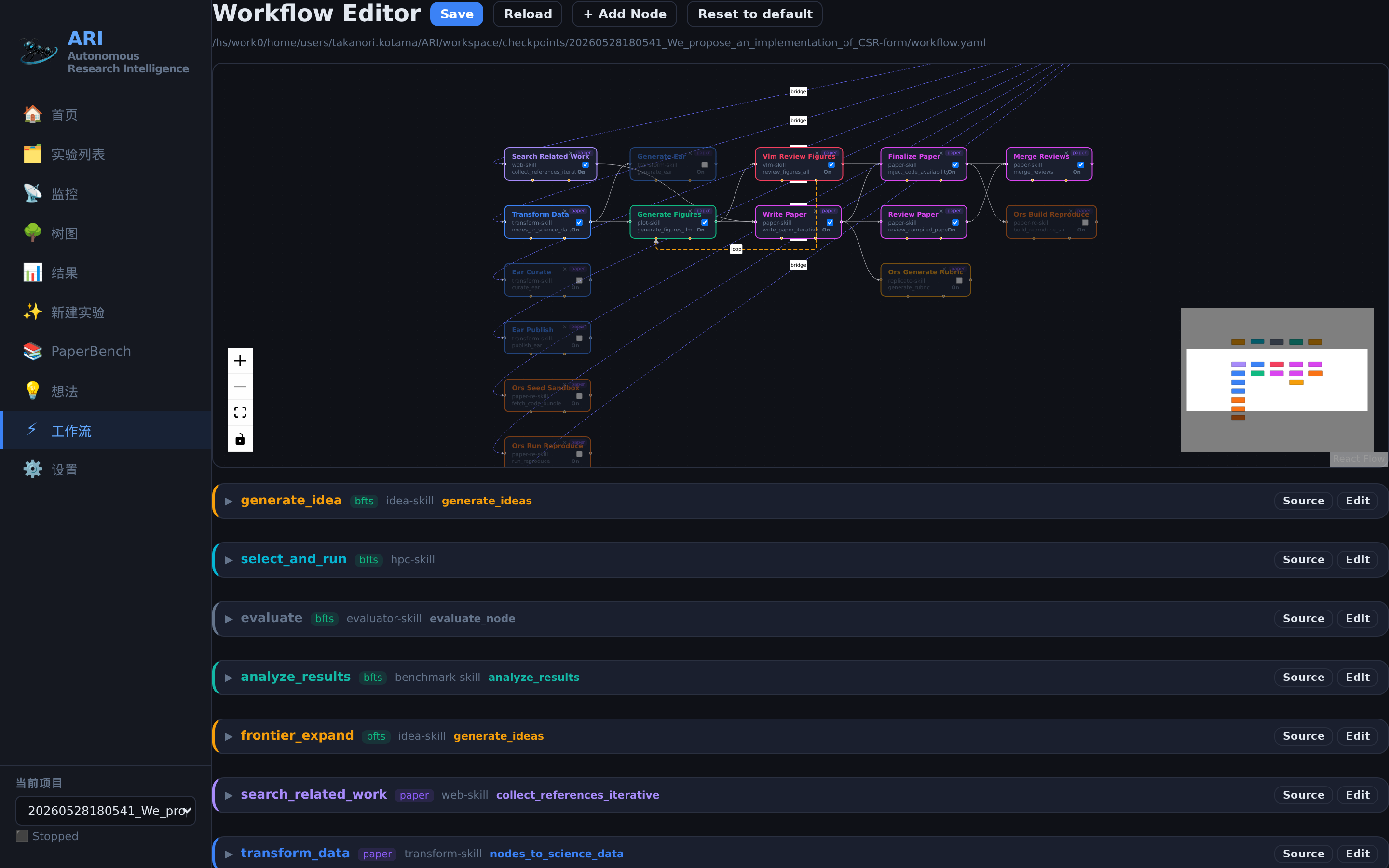Open the experiment list 实验列表
Screen dimensions: 1389x868
click(x=106, y=154)
